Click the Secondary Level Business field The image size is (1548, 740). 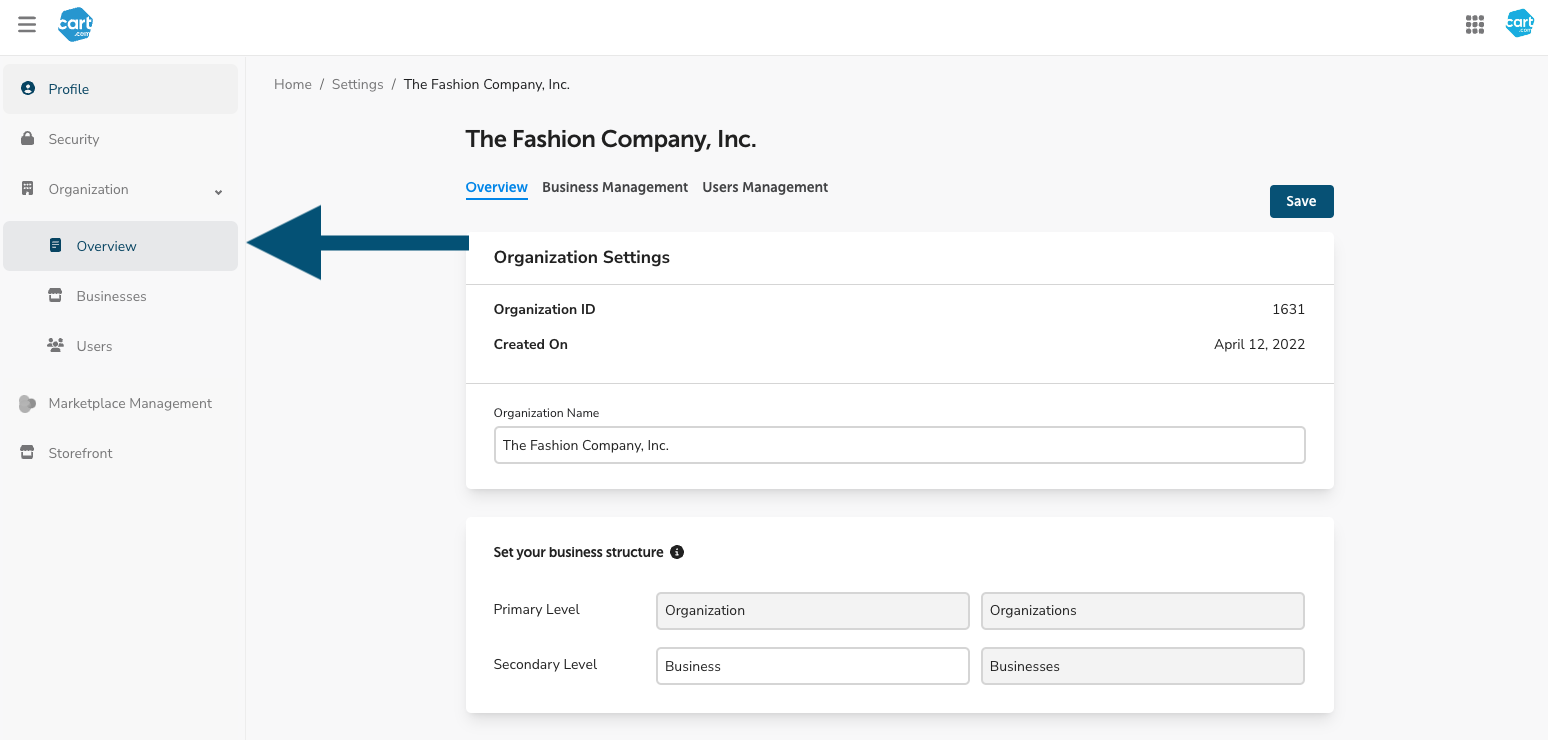[812, 666]
